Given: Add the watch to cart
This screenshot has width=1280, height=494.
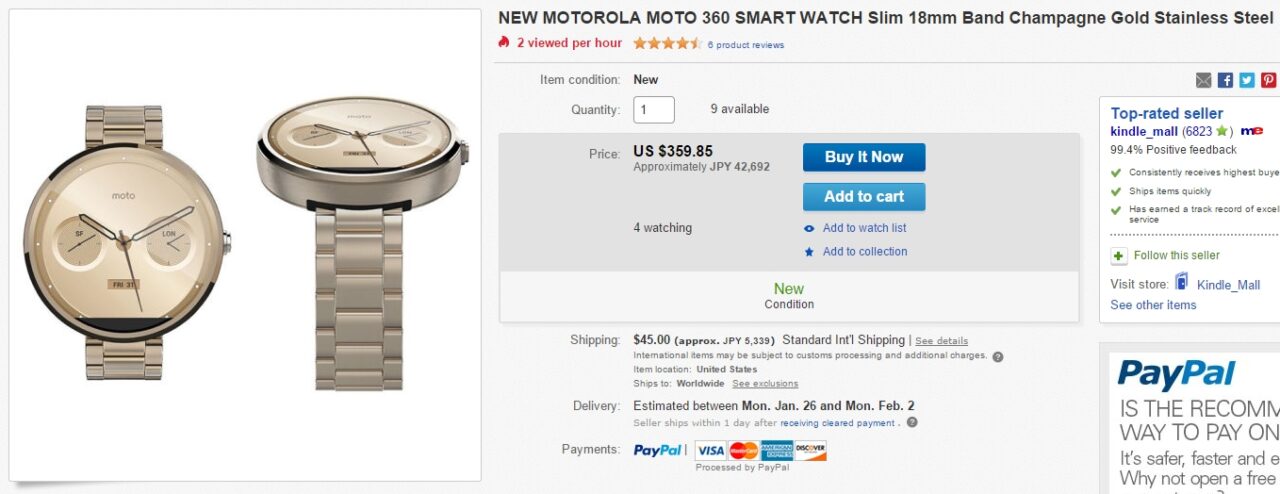Looking at the screenshot, I should (864, 197).
